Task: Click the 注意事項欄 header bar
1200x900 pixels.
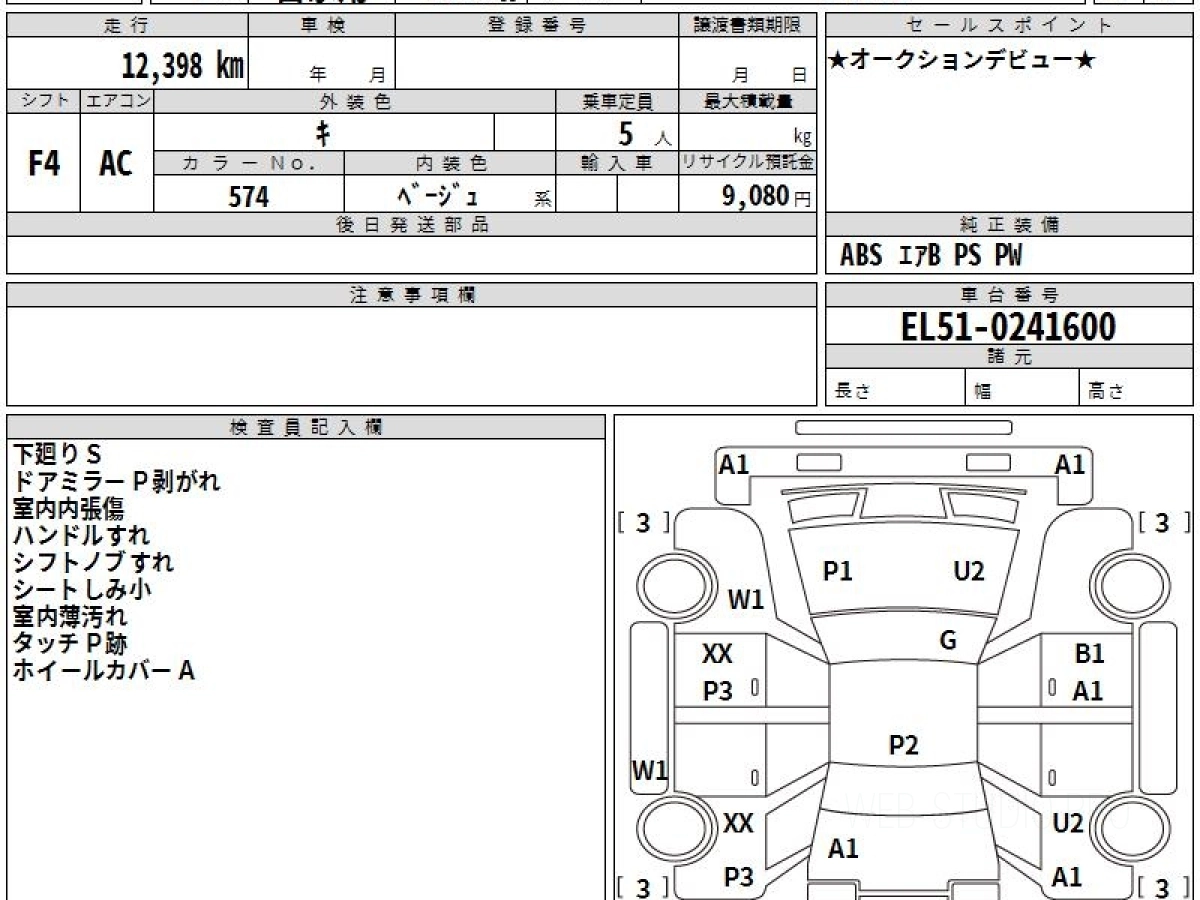Action: pyautogui.click(x=411, y=295)
